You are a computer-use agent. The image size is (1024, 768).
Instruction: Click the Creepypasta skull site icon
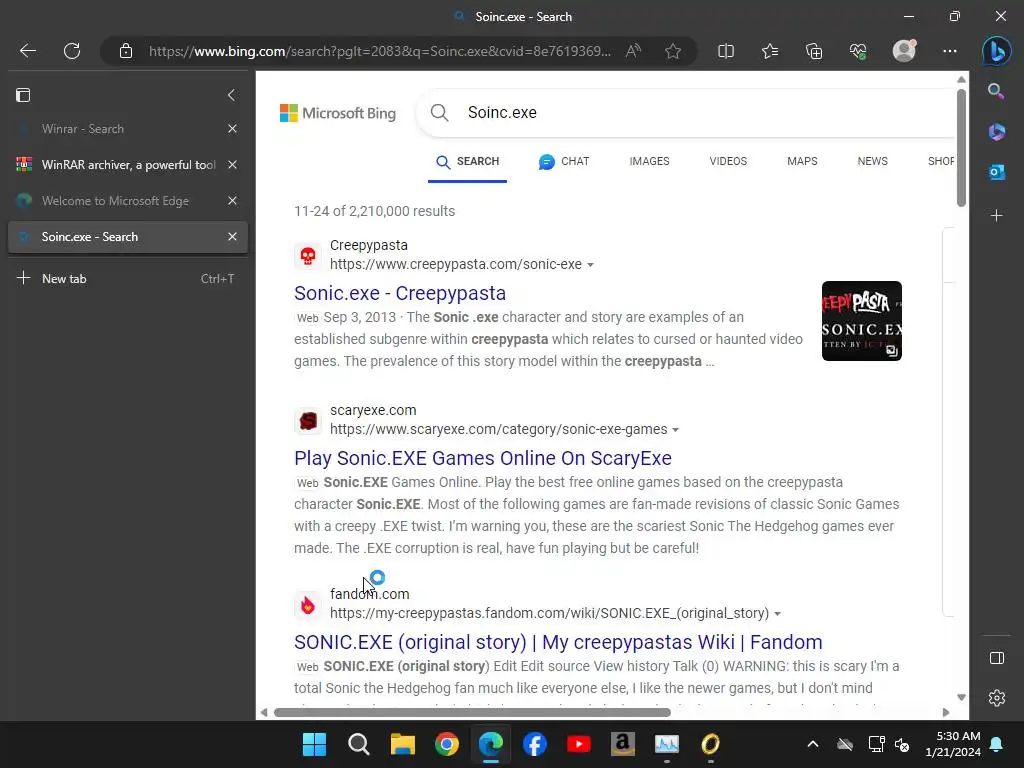point(308,255)
